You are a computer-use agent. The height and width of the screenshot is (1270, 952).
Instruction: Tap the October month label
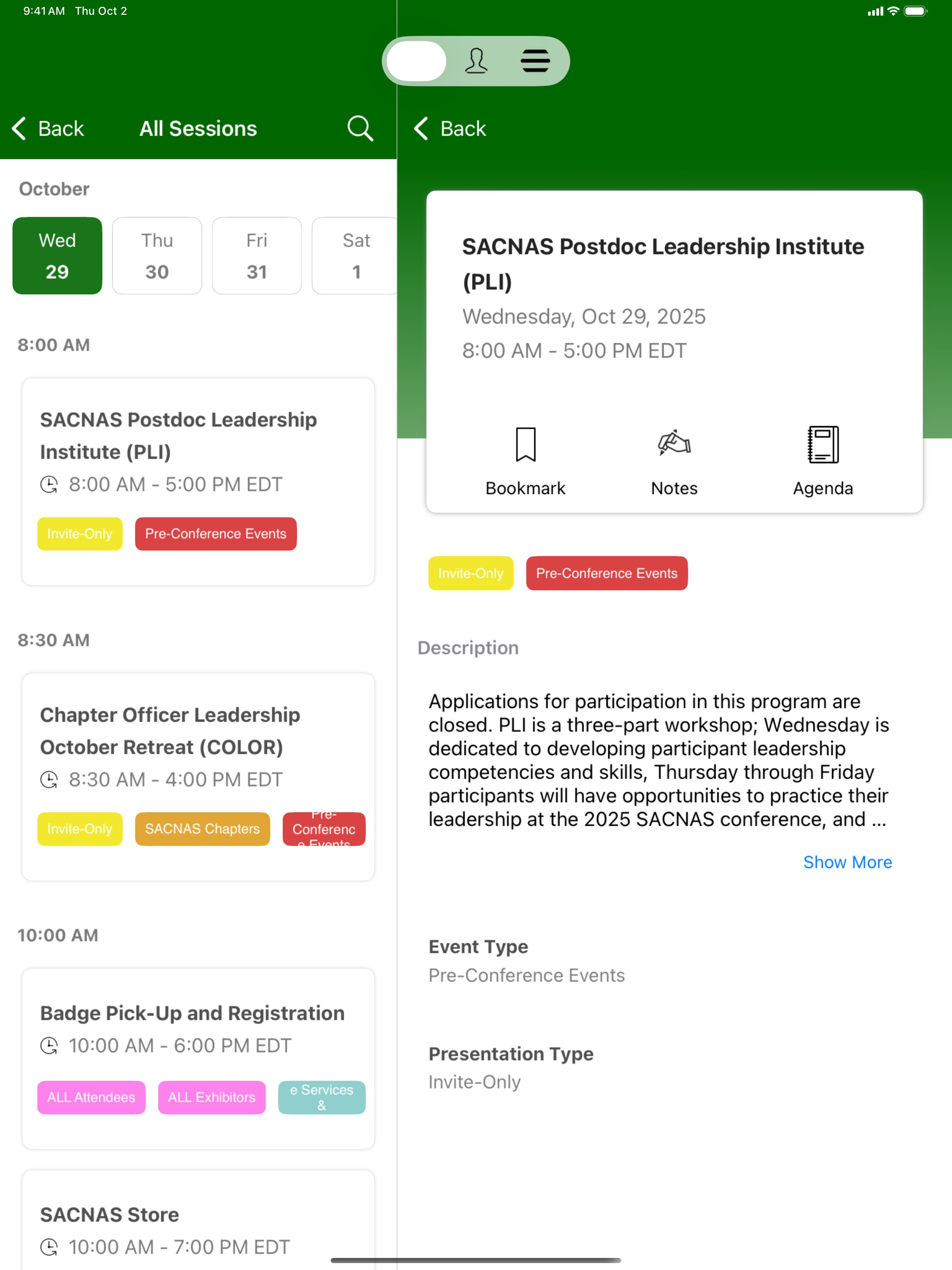[54, 189]
